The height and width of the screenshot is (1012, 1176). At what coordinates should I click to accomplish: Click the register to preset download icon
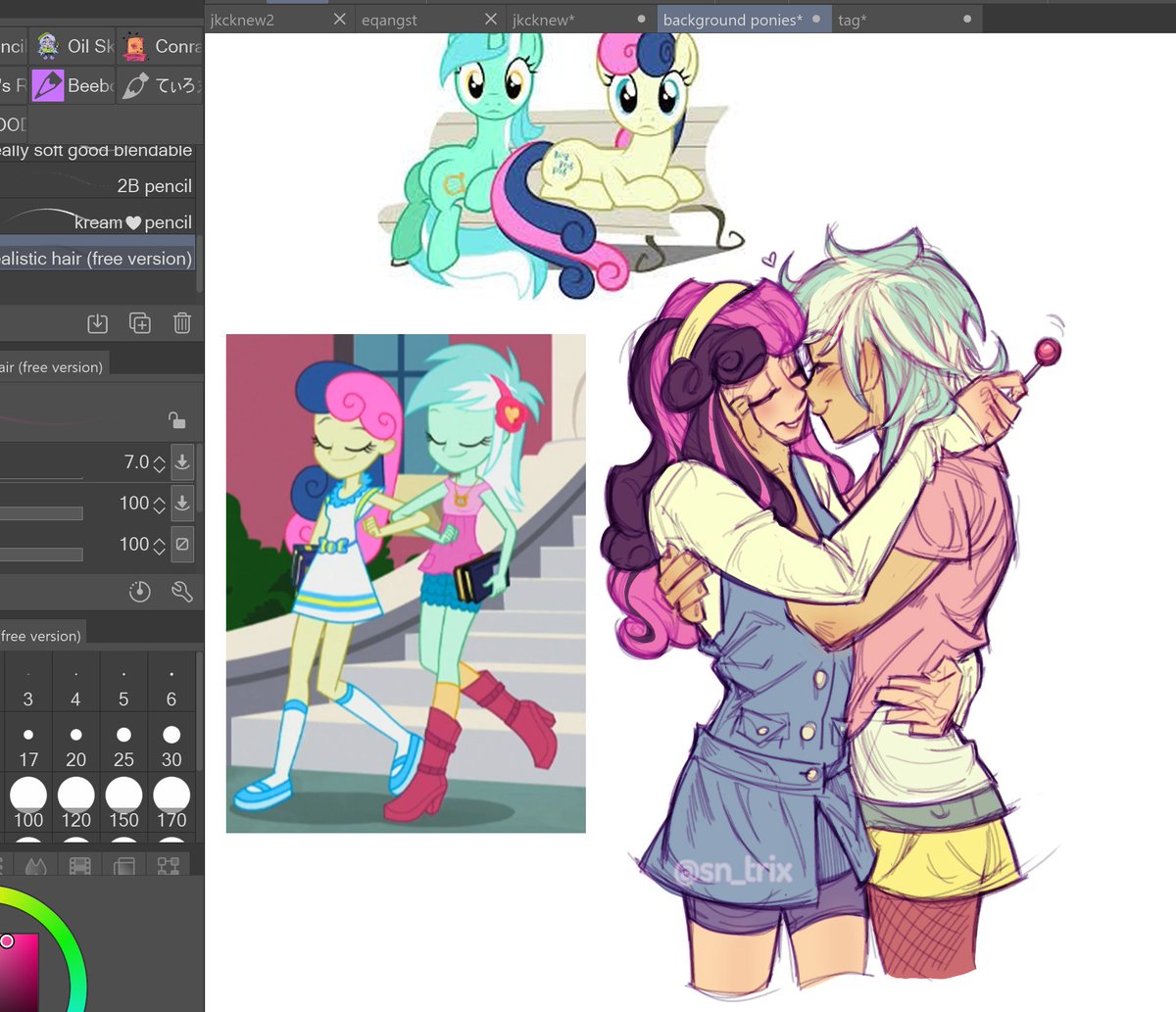coord(97,322)
